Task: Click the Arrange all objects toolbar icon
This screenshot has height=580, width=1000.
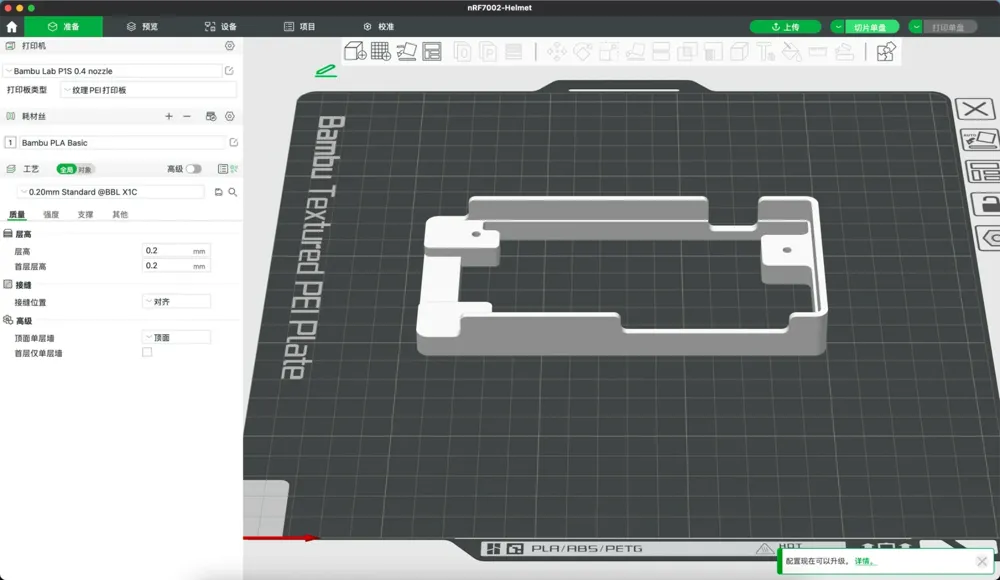Action: tap(432, 51)
